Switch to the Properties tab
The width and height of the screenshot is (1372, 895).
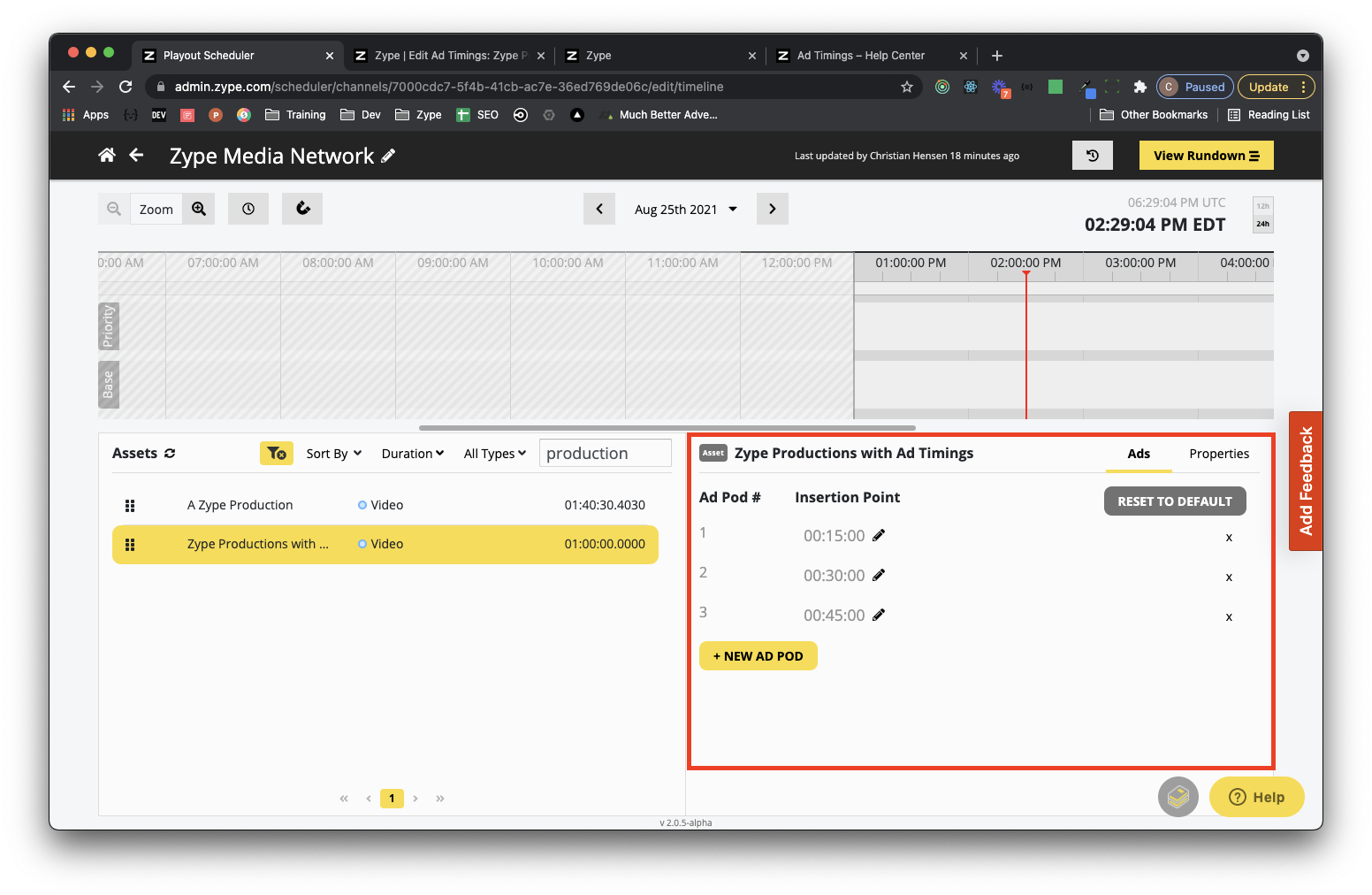pyautogui.click(x=1219, y=454)
